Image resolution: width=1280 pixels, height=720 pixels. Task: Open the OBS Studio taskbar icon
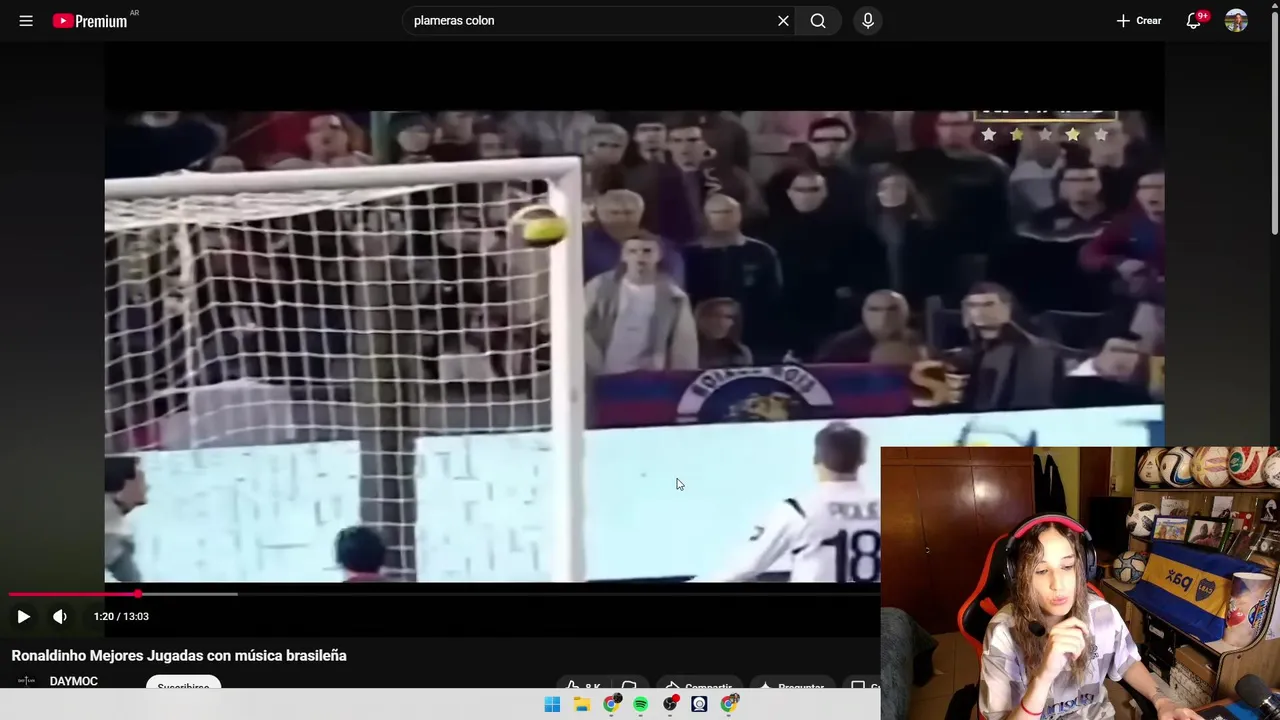click(x=670, y=704)
